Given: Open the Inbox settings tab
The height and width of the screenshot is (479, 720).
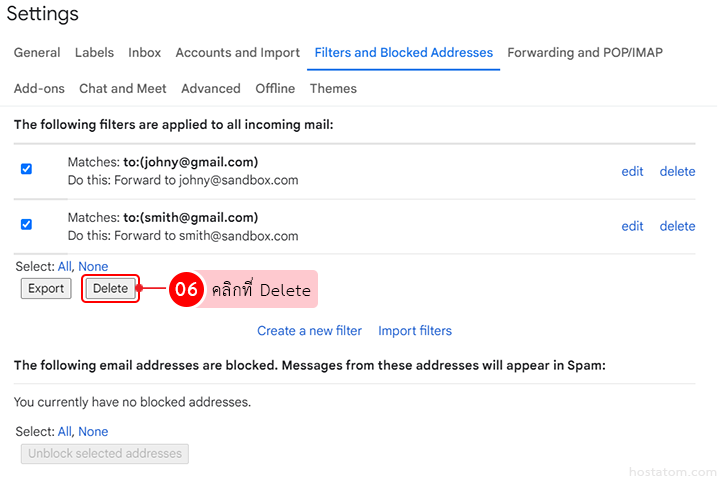Looking at the screenshot, I should click(145, 53).
